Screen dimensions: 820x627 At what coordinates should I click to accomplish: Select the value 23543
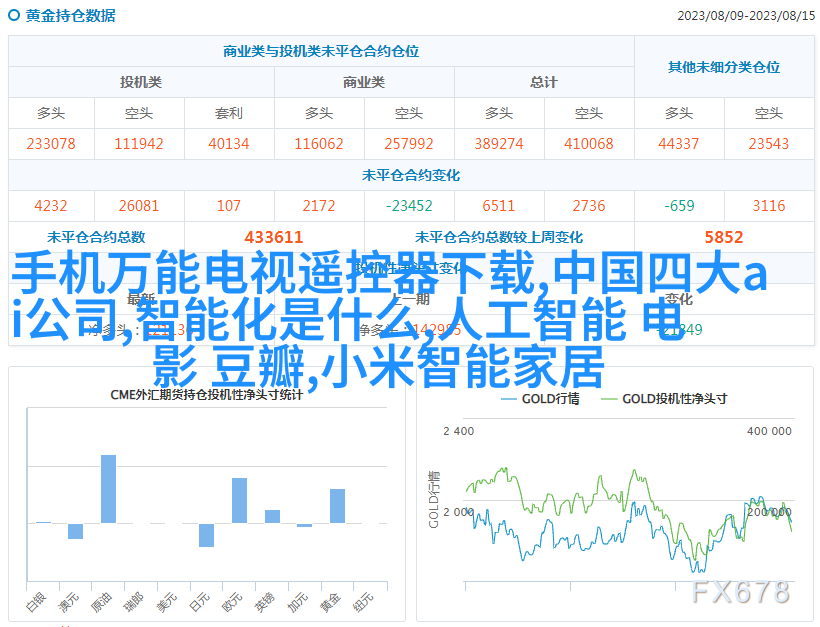pyautogui.click(x=769, y=144)
